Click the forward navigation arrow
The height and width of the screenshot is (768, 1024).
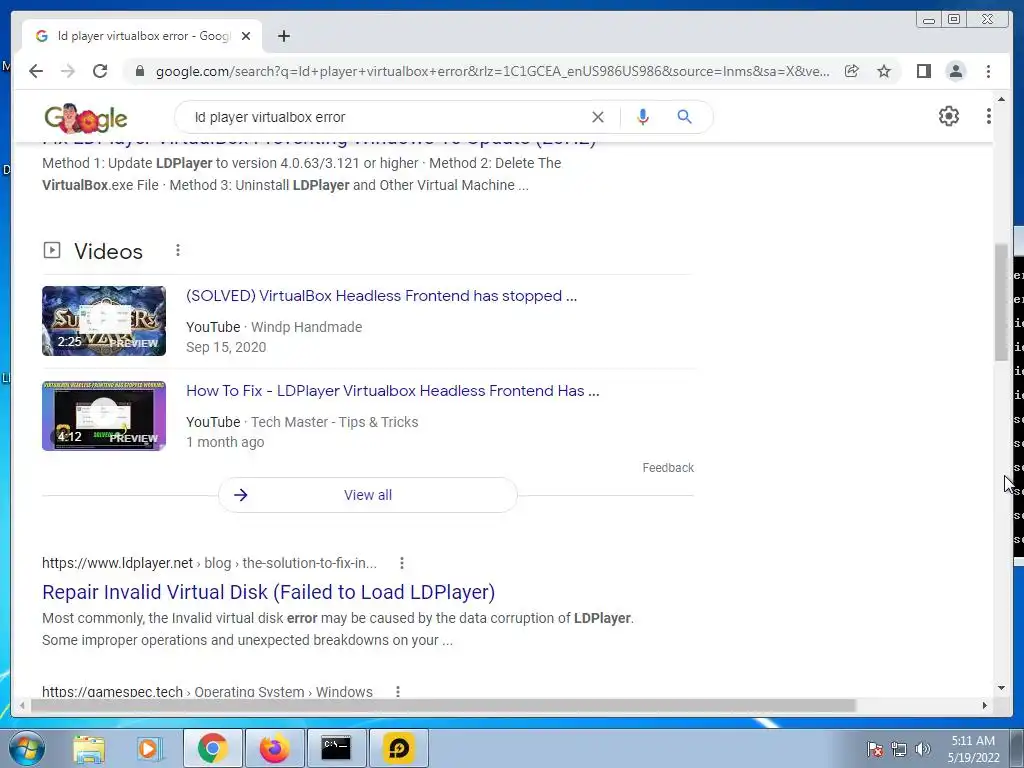coord(68,71)
